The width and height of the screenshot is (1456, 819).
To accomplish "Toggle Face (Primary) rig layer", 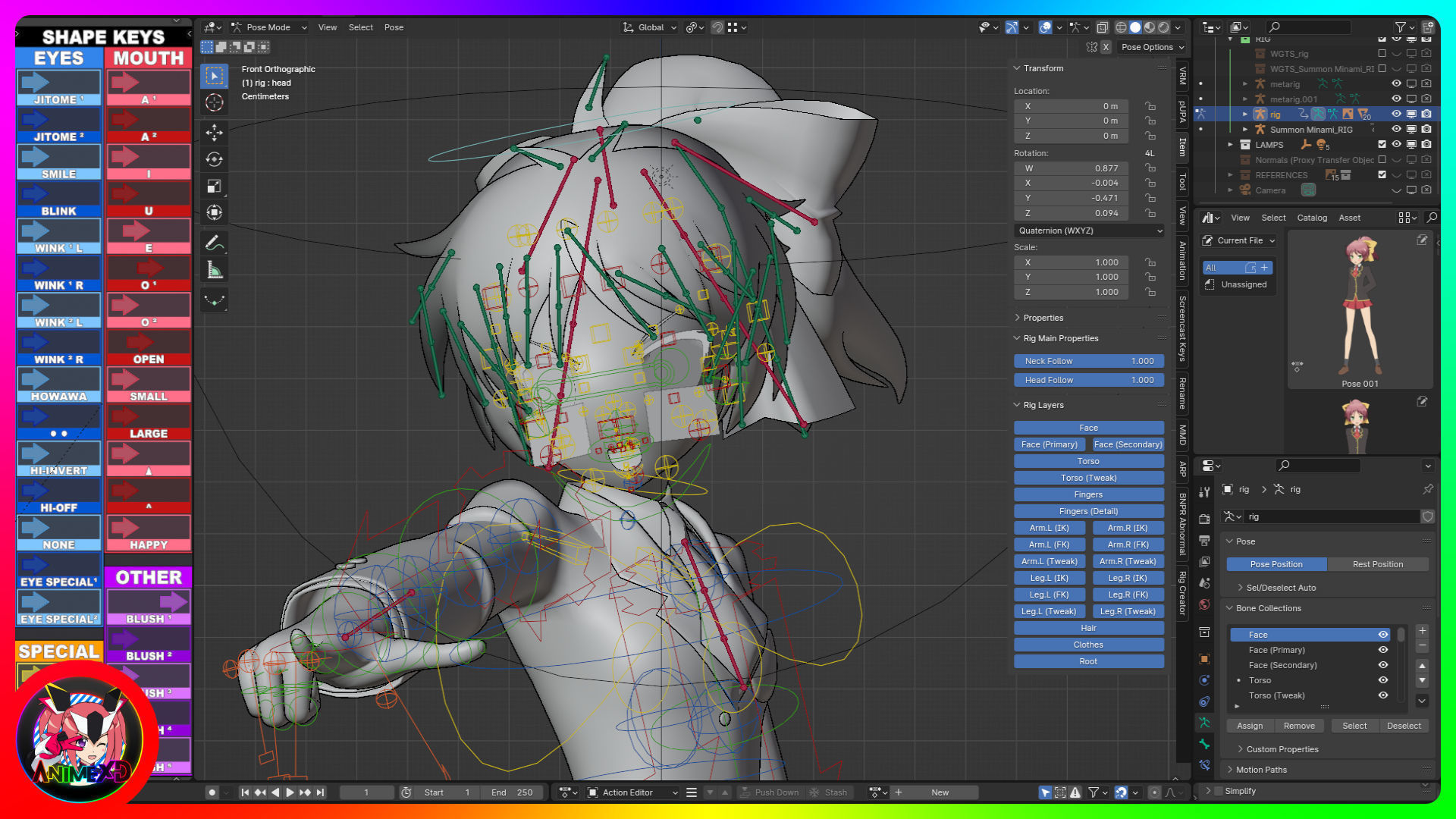I will (1050, 444).
